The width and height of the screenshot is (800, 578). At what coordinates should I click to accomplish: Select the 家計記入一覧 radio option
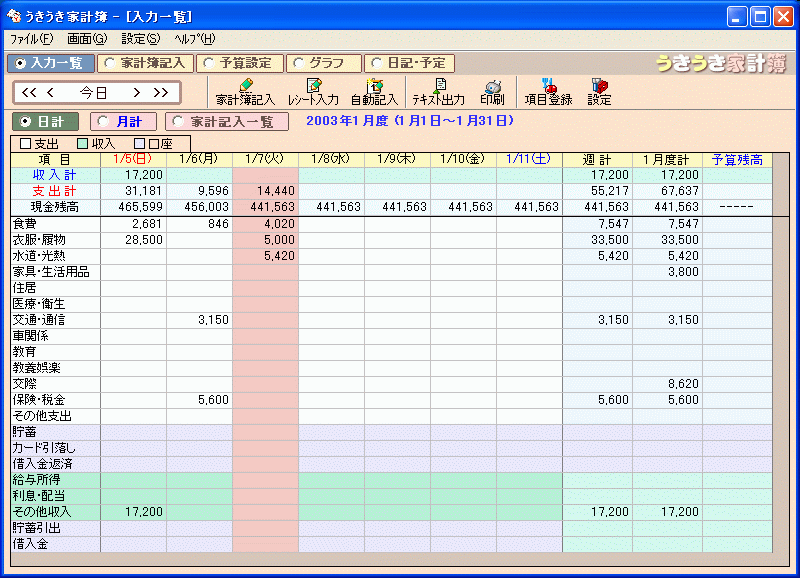(226, 121)
